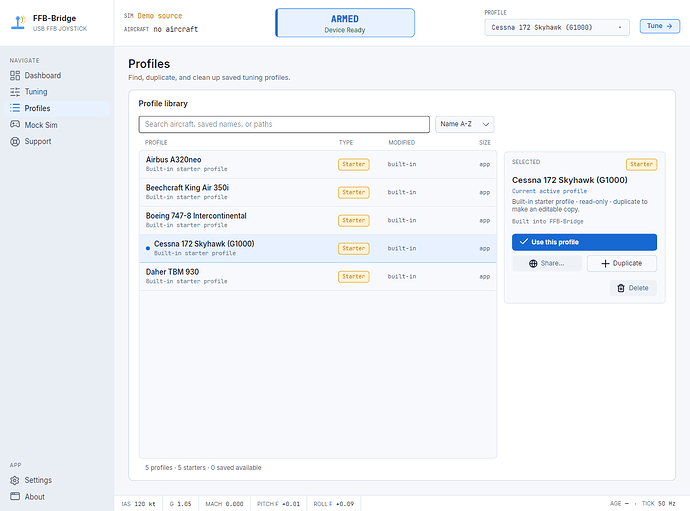Click the checkmark icon on Use this profile

[524, 242]
